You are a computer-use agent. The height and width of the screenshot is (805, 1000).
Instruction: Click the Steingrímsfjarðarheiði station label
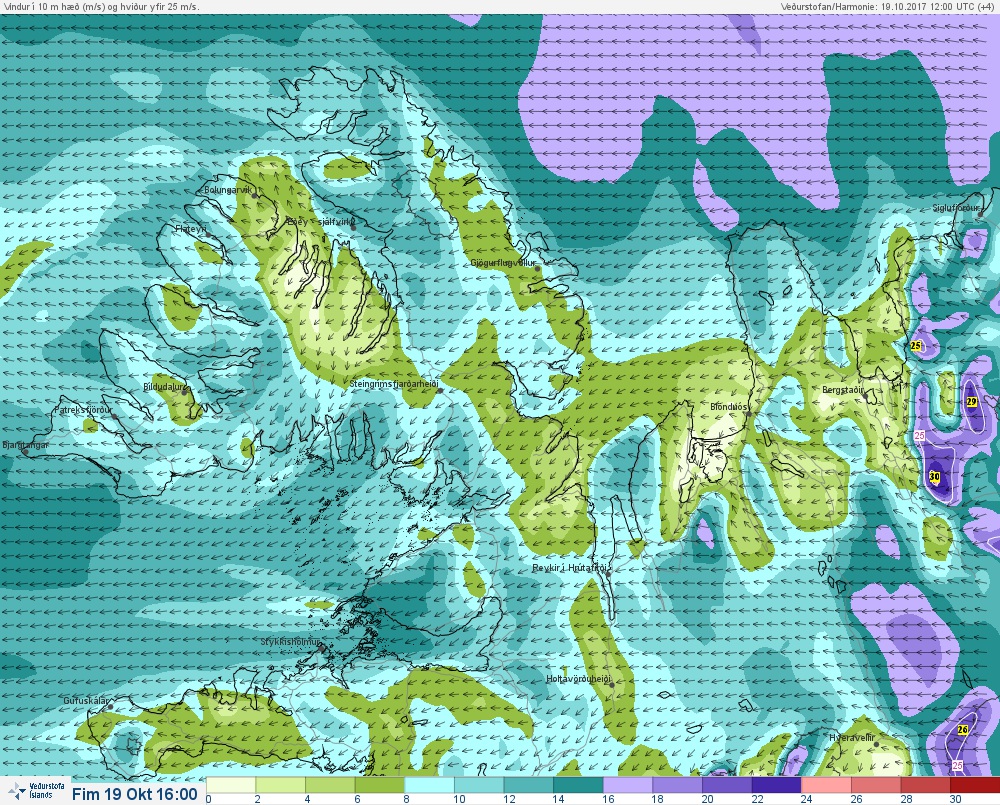tap(394, 384)
